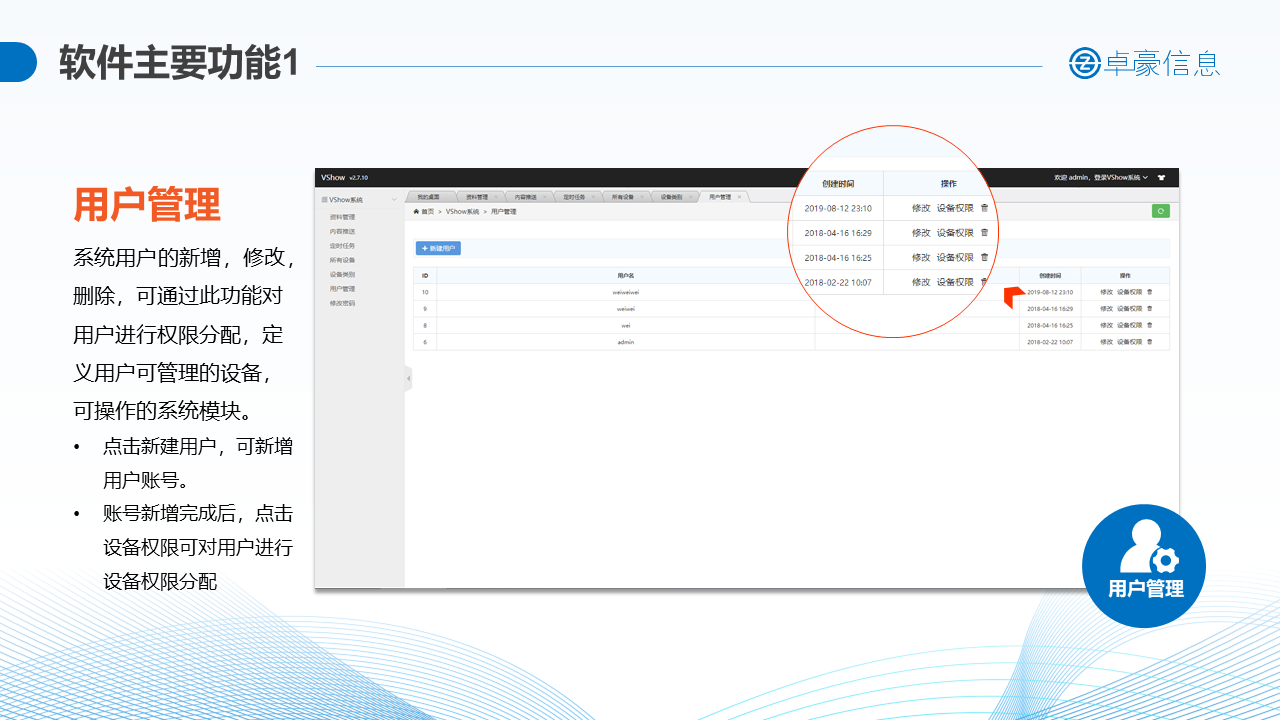Click the 新建用户 button

pyautogui.click(x=438, y=248)
